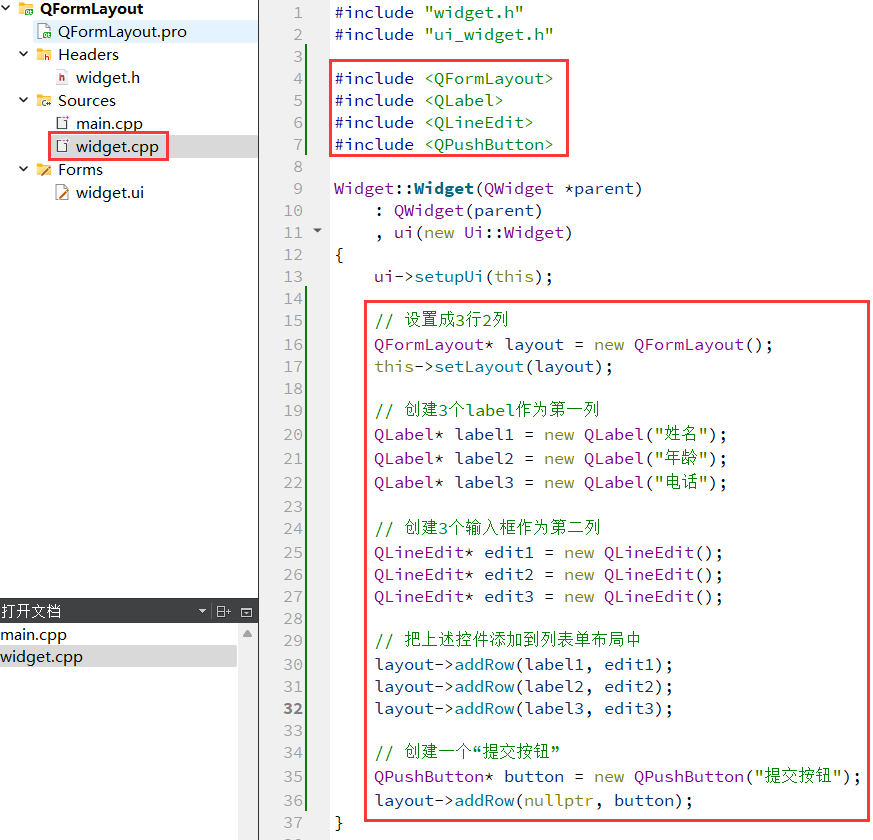Screen dimensions: 873x840
Task: Select main.cpp under Sources
Action: tap(109, 124)
